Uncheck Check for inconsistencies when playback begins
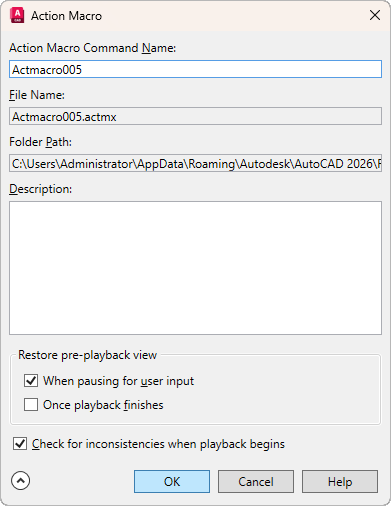This screenshot has width=391, height=506. pos(20,444)
